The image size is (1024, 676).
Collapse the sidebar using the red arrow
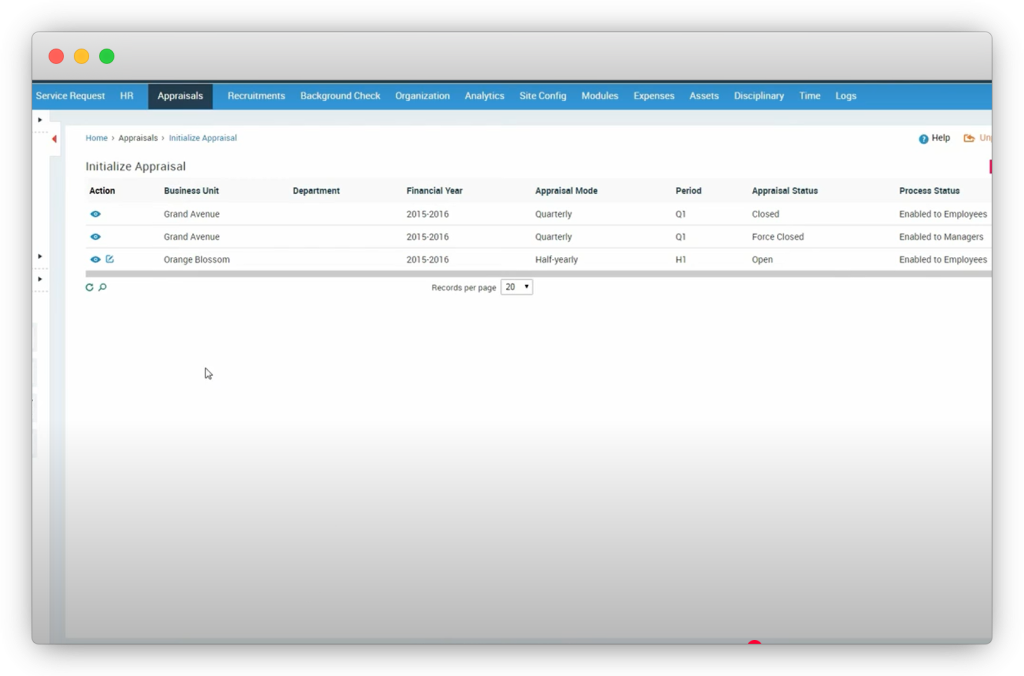(54, 139)
